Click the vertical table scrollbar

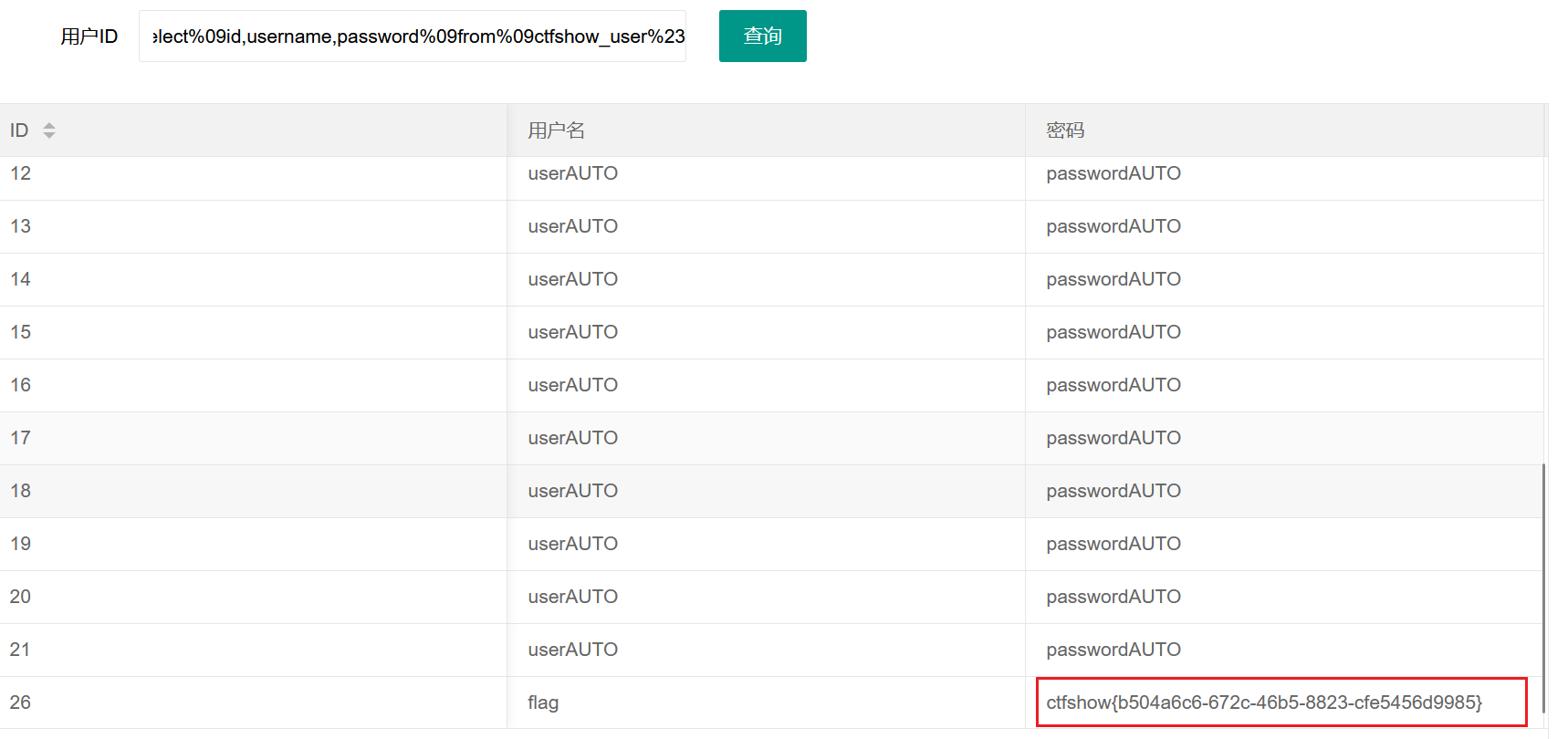[x=1543, y=588]
